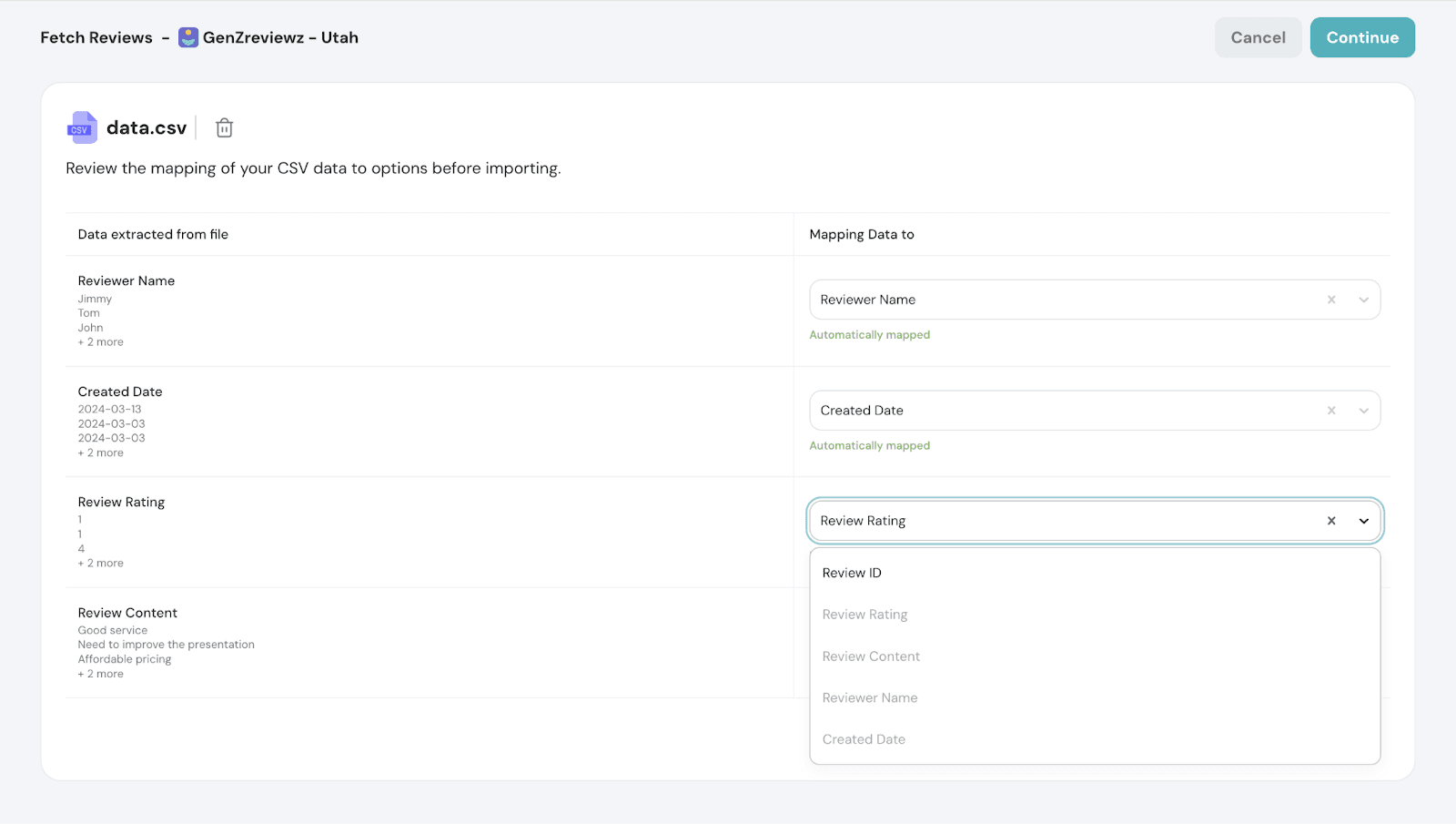Select Review ID from the dropdown list
The image size is (1456, 824).
[852, 573]
